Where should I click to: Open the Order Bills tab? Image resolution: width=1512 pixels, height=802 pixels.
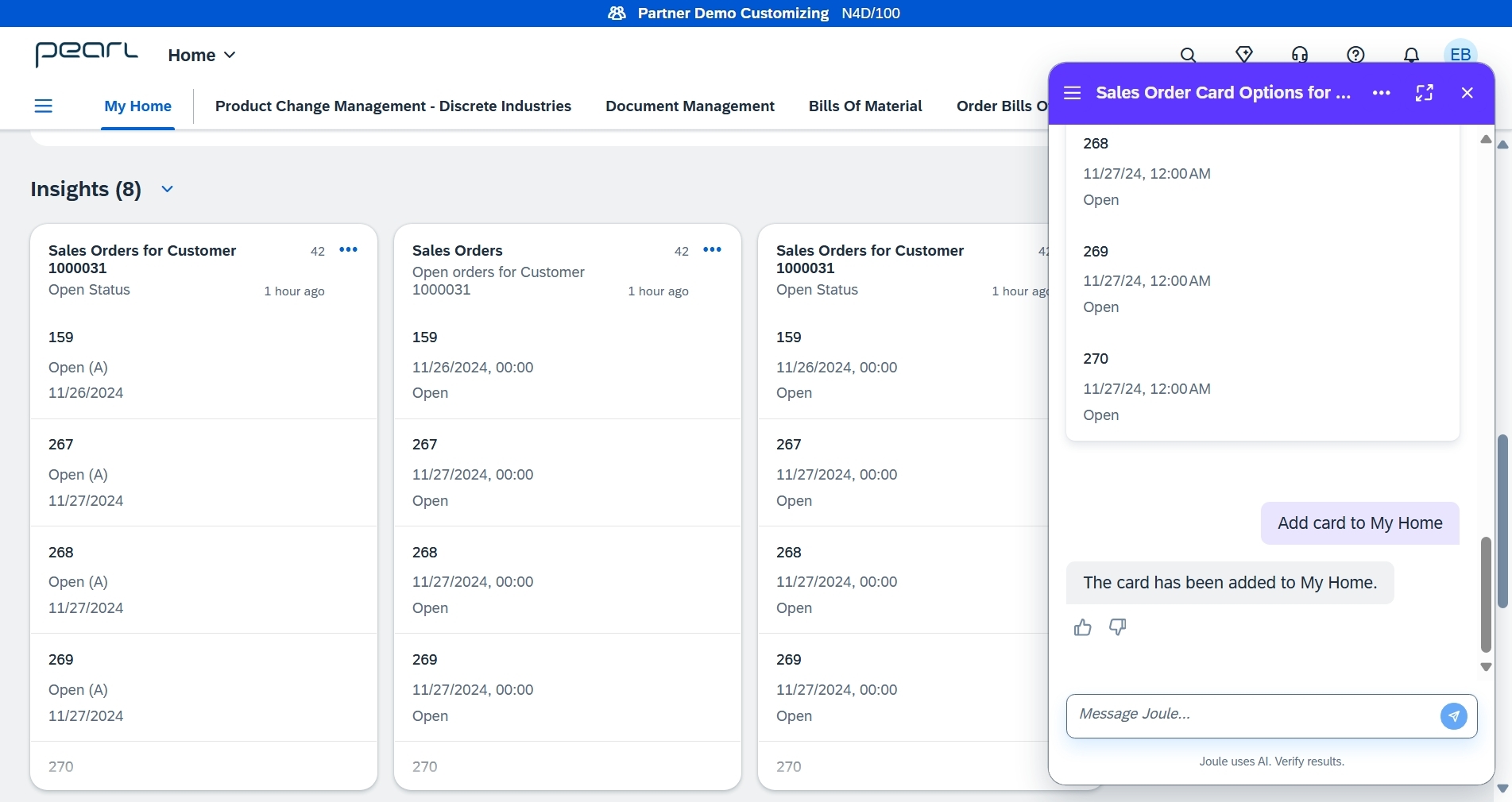tap(1002, 106)
